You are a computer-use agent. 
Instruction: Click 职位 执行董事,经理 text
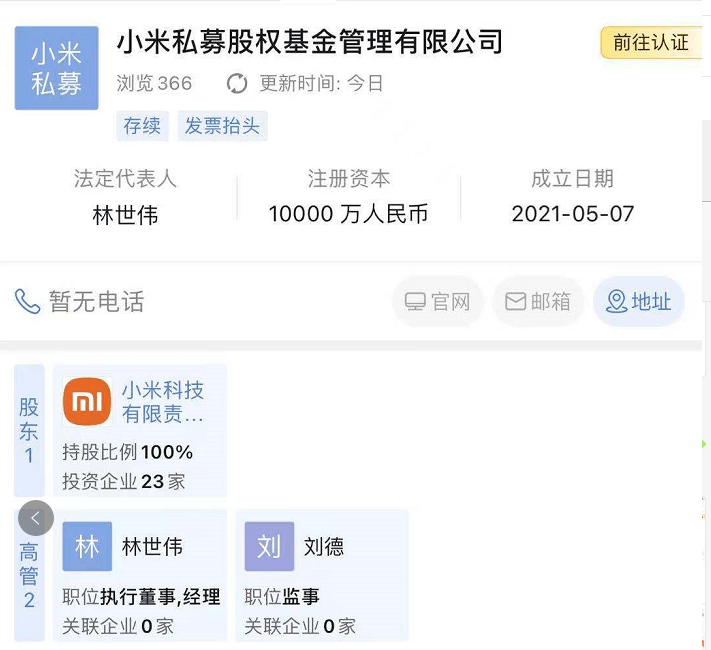[x=141, y=597]
